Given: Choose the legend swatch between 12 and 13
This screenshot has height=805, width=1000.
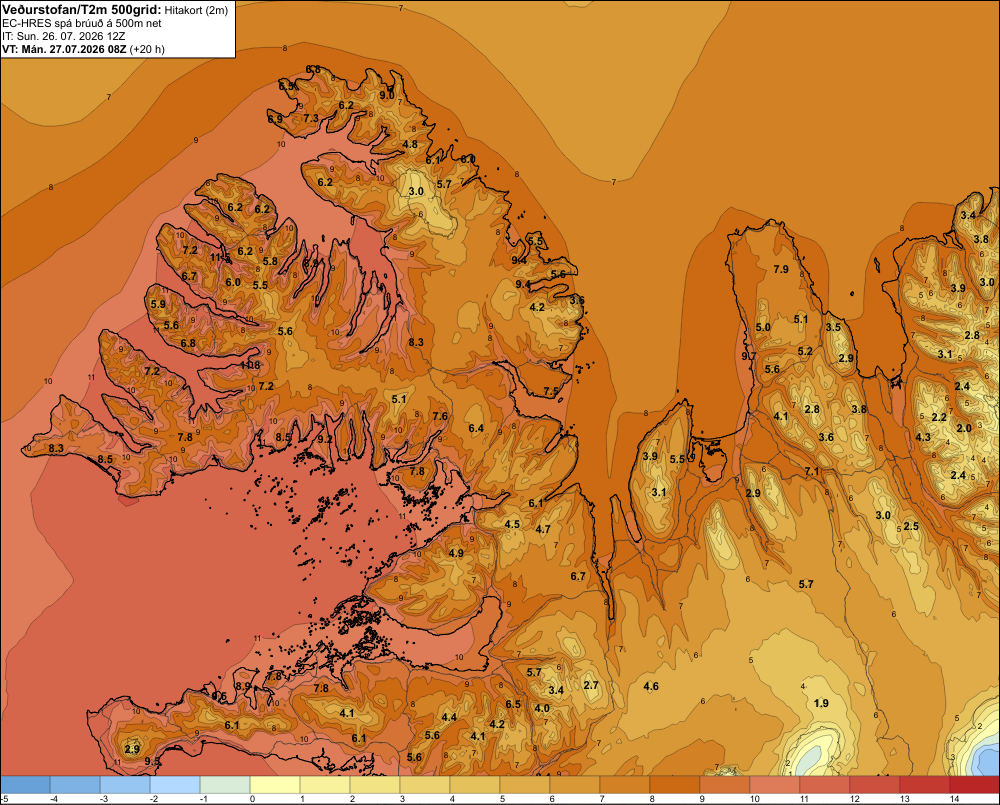Looking at the screenshot, I should 874,785.
